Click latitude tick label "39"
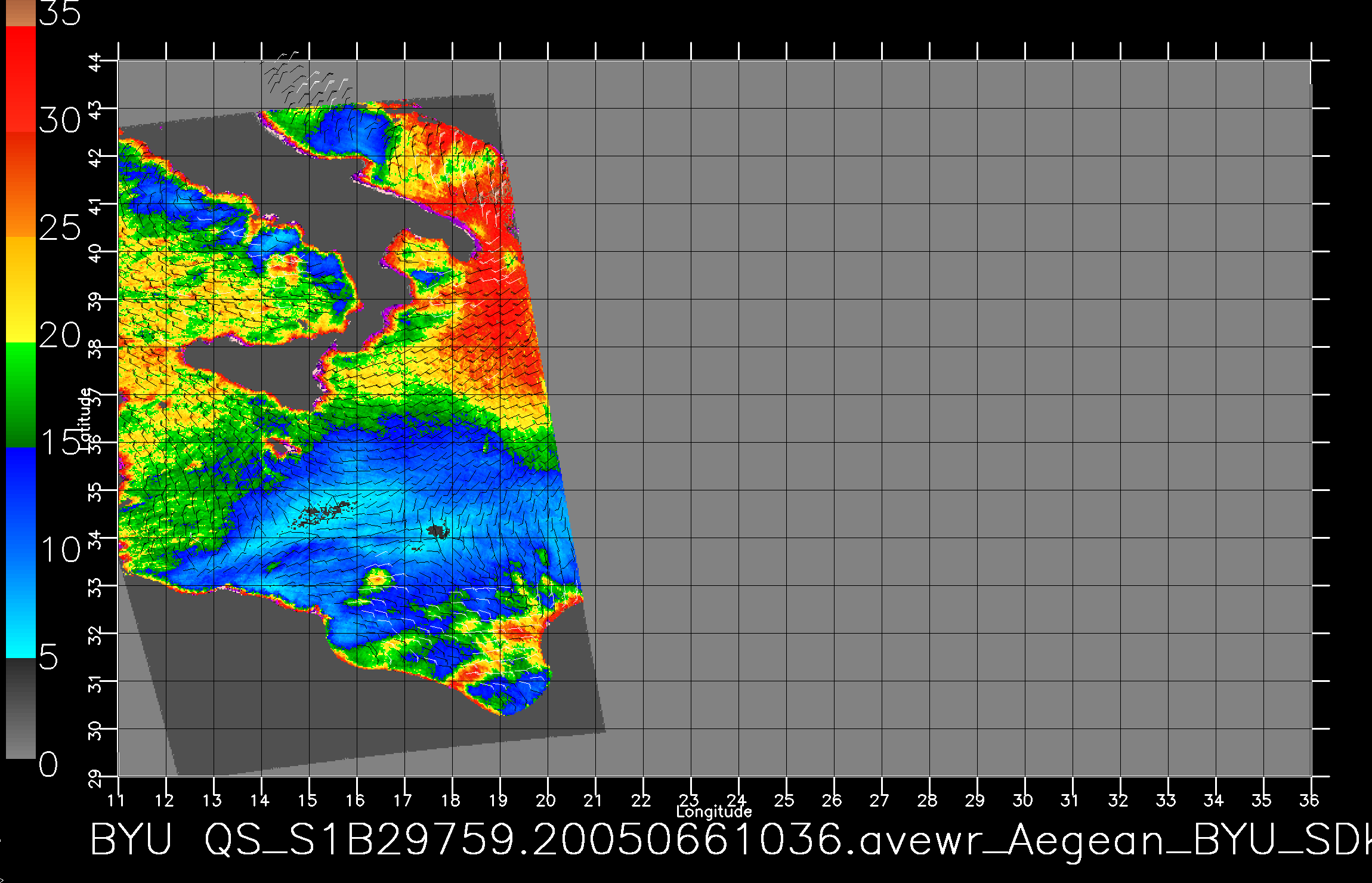 tap(95, 301)
